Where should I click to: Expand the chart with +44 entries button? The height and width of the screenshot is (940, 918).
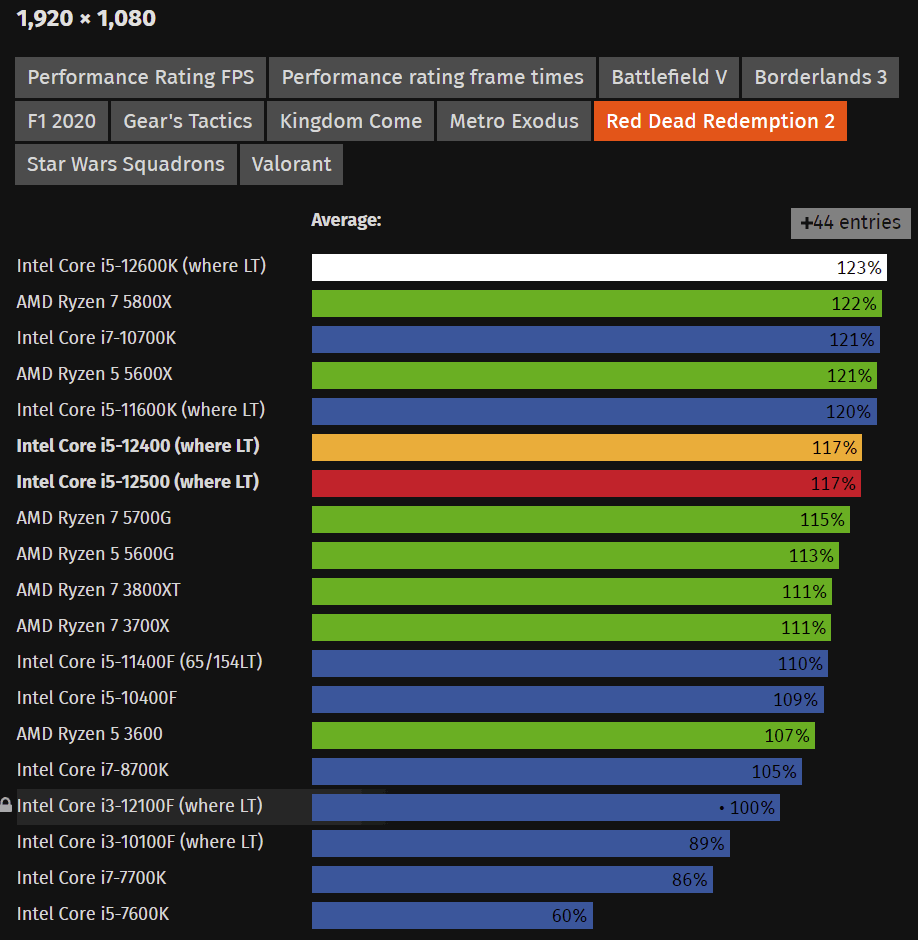point(850,223)
